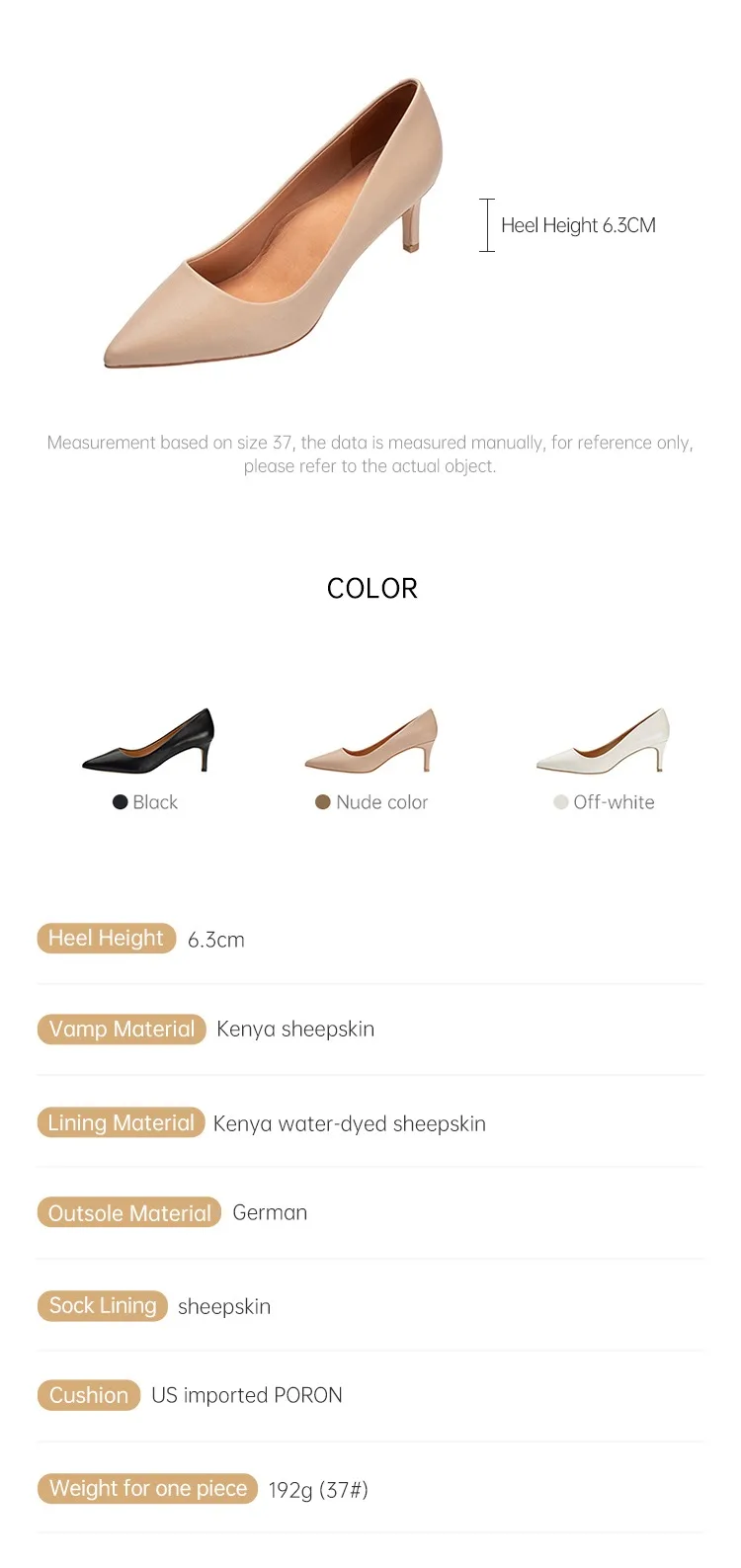Image resolution: width=741 pixels, height=1568 pixels.
Task: Click the Outsole Material spec tag
Action: (x=129, y=1213)
